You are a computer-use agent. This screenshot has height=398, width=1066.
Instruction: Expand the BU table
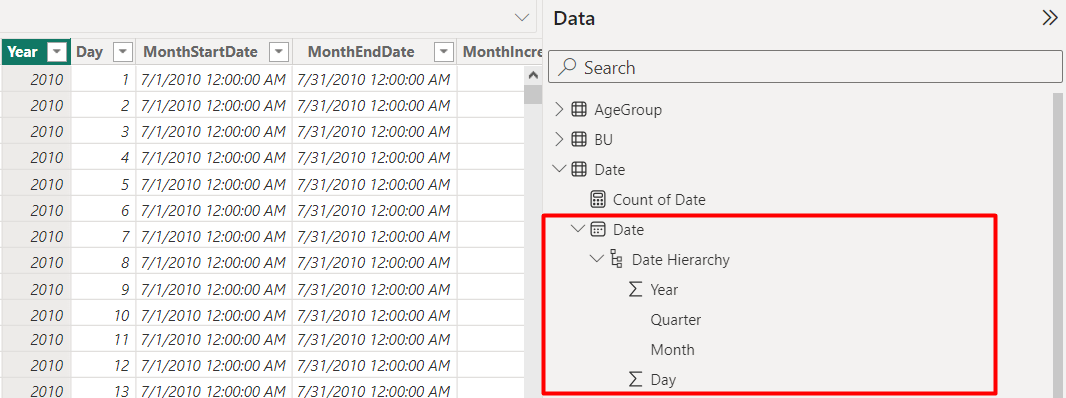pos(560,139)
